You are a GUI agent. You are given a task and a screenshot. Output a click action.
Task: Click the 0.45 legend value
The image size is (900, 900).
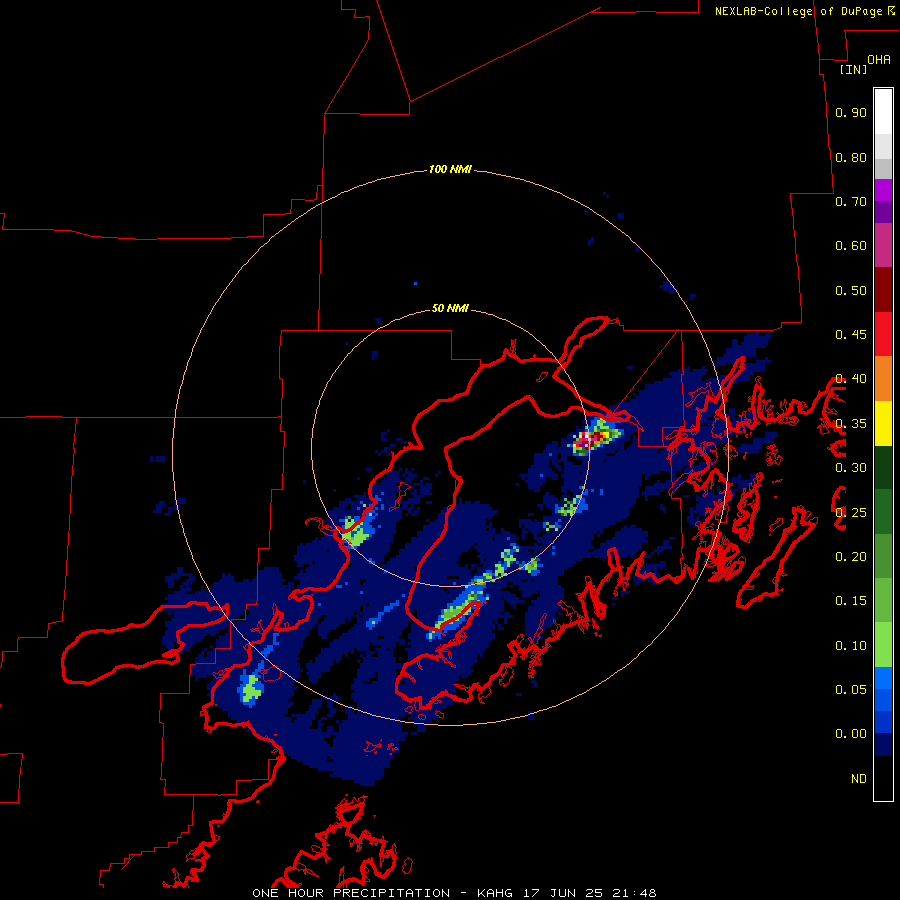(x=851, y=335)
